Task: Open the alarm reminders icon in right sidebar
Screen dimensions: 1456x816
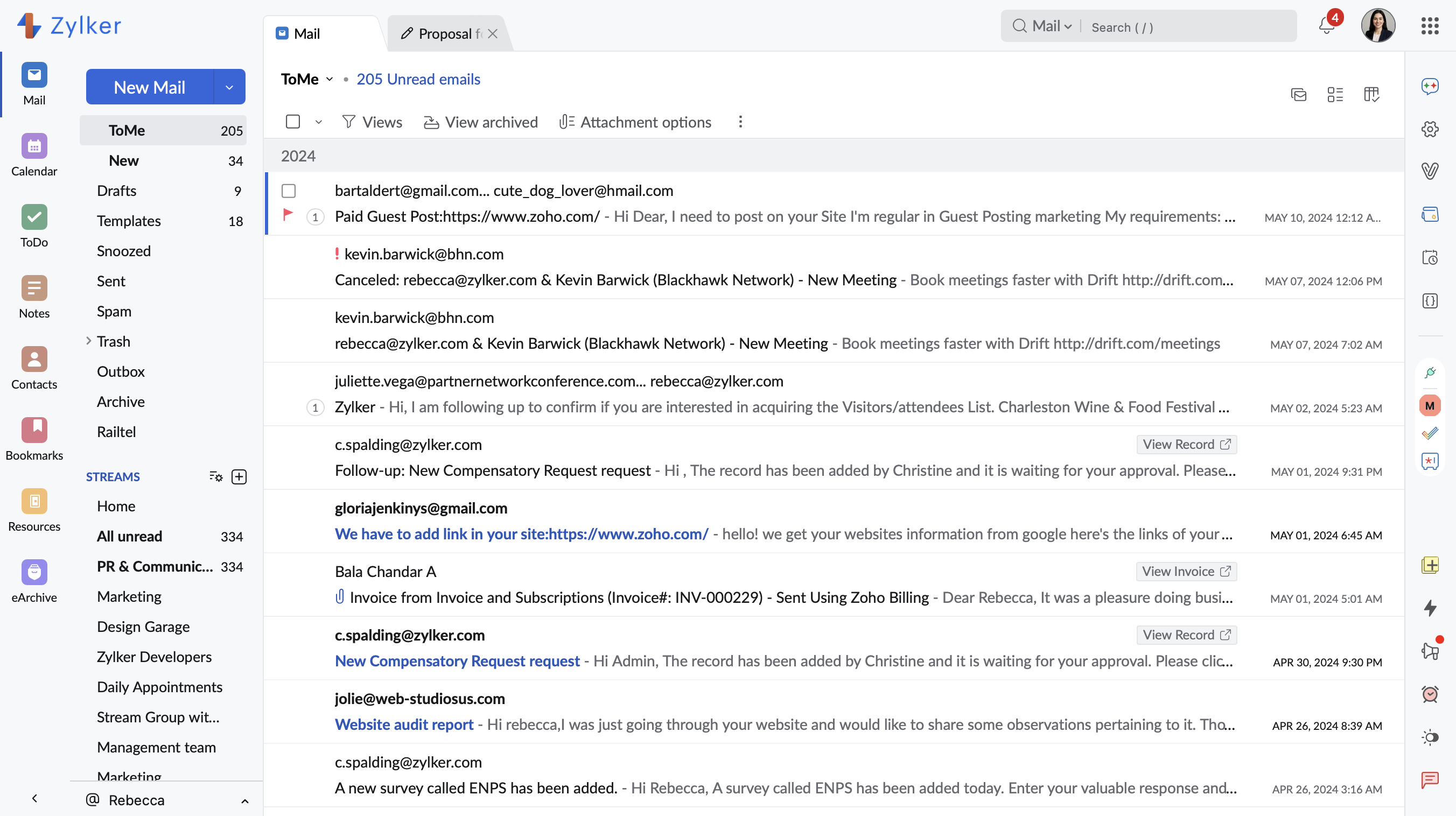Action: pyautogui.click(x=1430, y=694)
